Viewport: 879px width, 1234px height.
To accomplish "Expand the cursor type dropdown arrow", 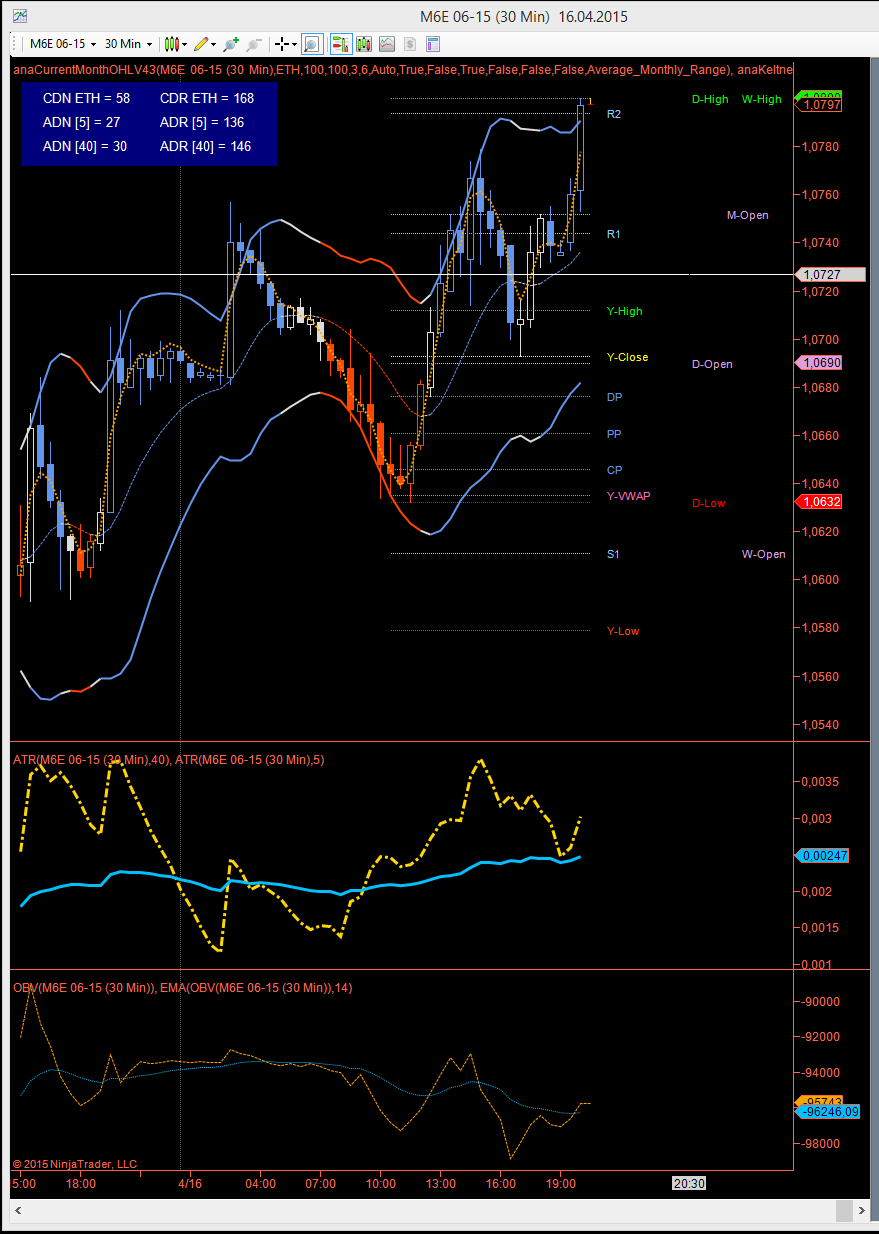I will tap(296, 44).
